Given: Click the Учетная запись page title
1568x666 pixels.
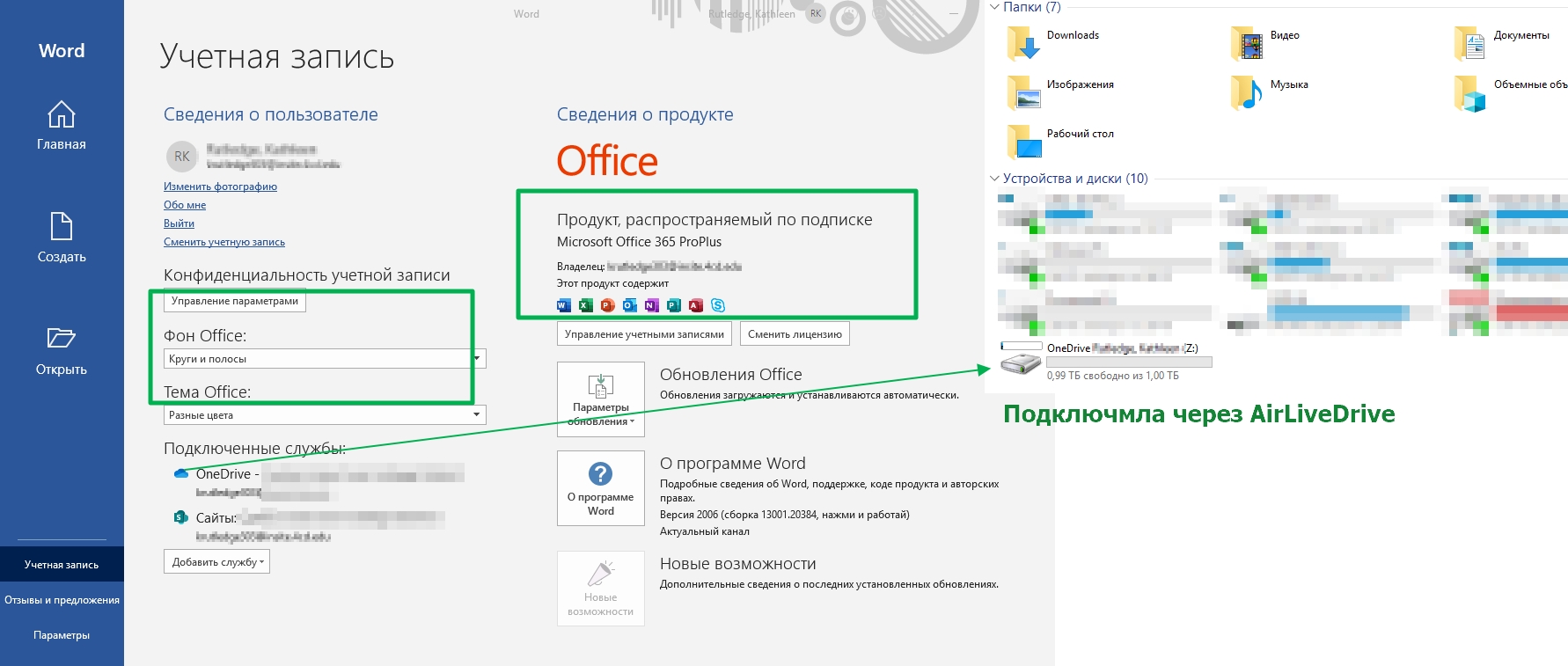Looking at the screenshot, I should 277,56.
